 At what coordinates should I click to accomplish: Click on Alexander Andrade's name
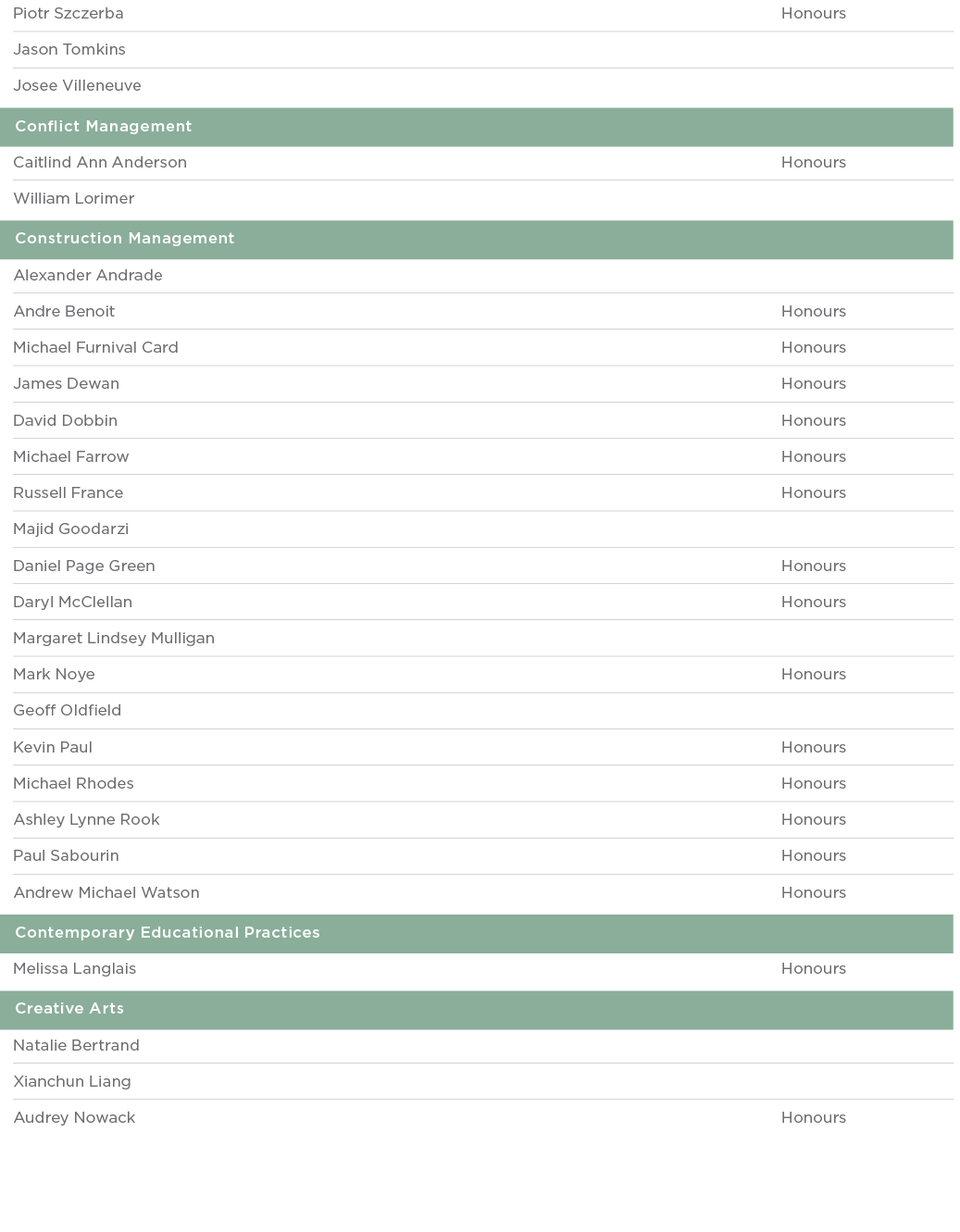(x=88, y=276)
